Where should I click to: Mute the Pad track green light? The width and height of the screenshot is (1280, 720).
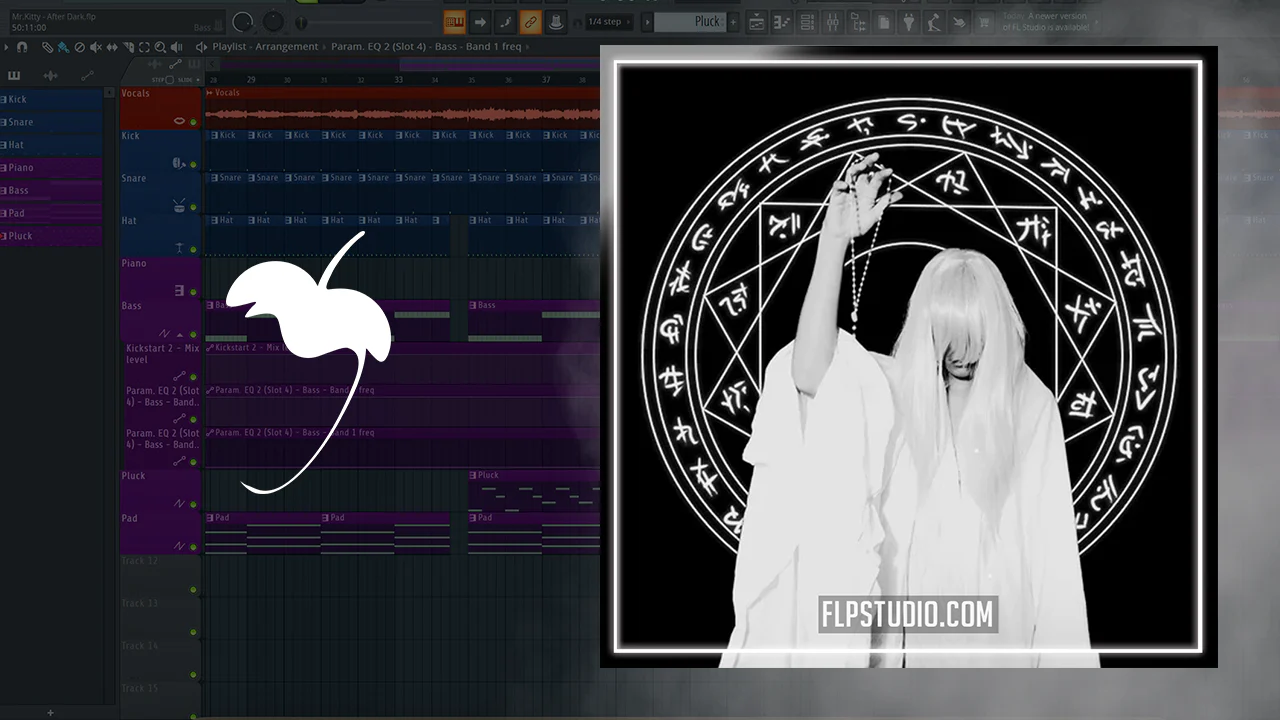pyautogui.click(x=193, y=546)
